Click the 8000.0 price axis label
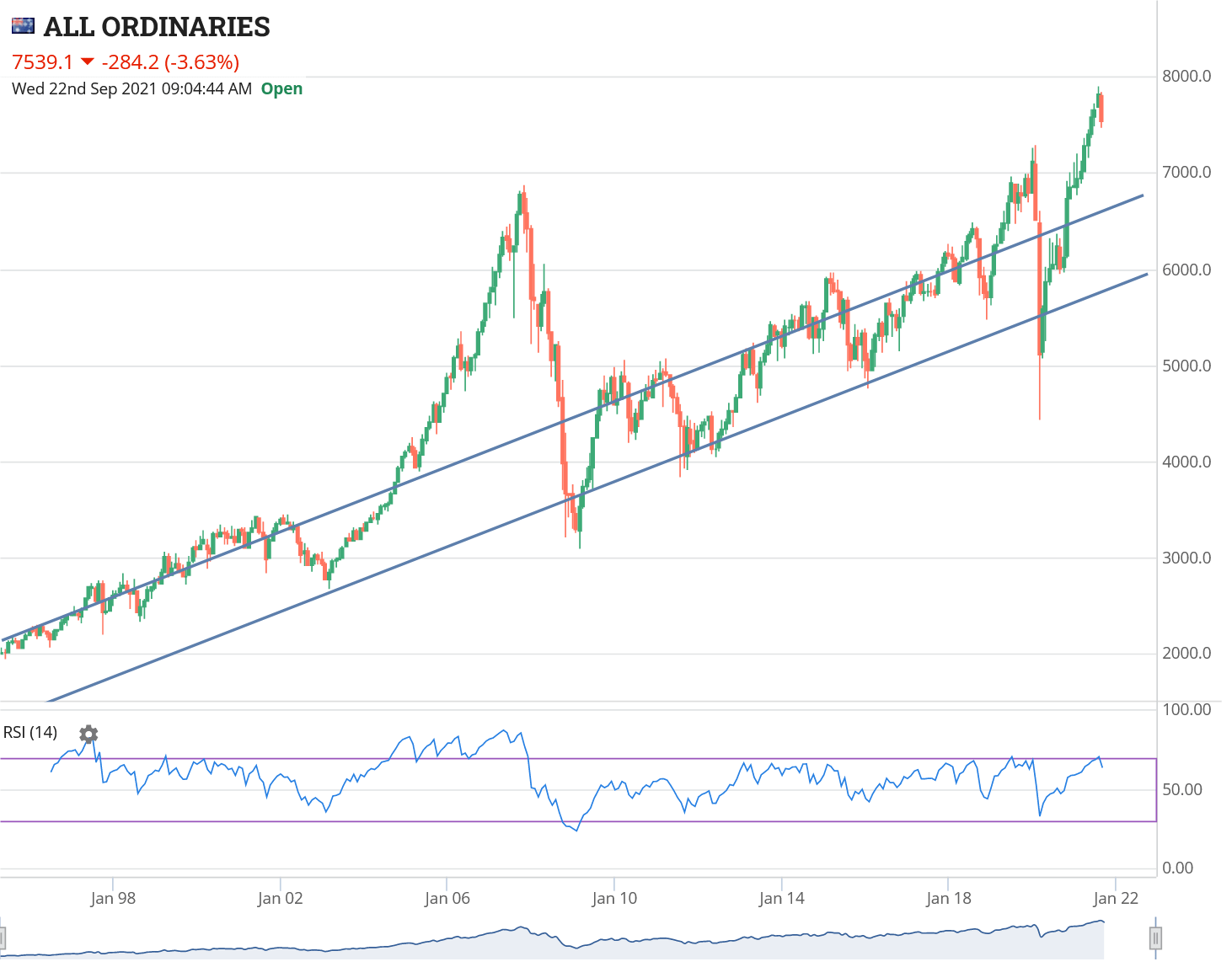The height and width of the screenshot is (967, 1232). (1186, 77)
